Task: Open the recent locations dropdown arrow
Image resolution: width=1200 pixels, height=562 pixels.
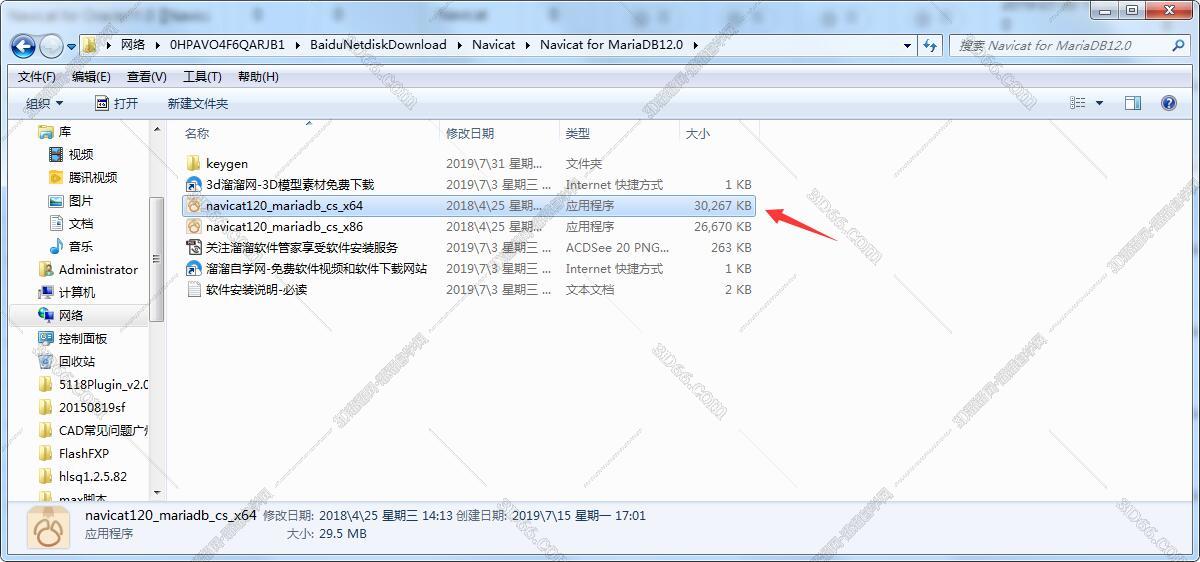Action: (x=71, y=46)
